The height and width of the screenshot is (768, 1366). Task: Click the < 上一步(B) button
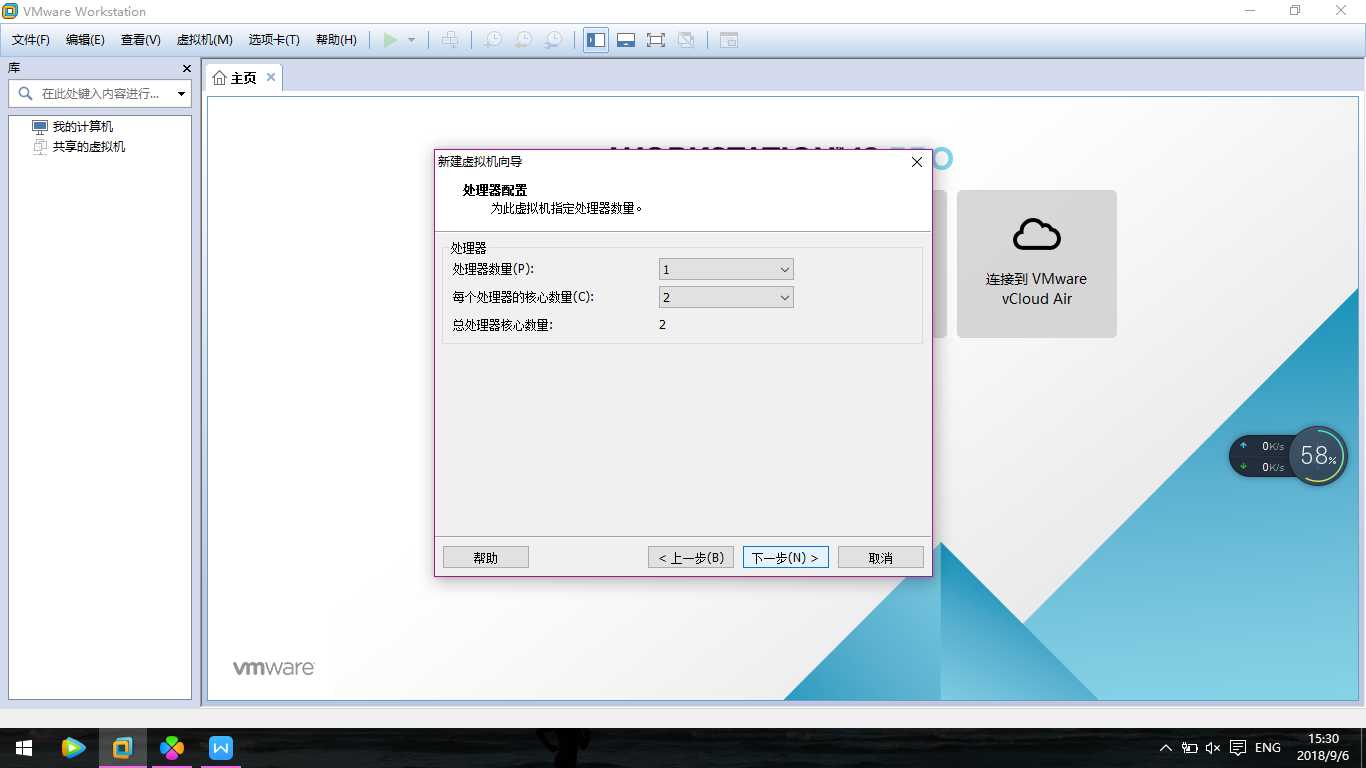click(x=691, y=557)
